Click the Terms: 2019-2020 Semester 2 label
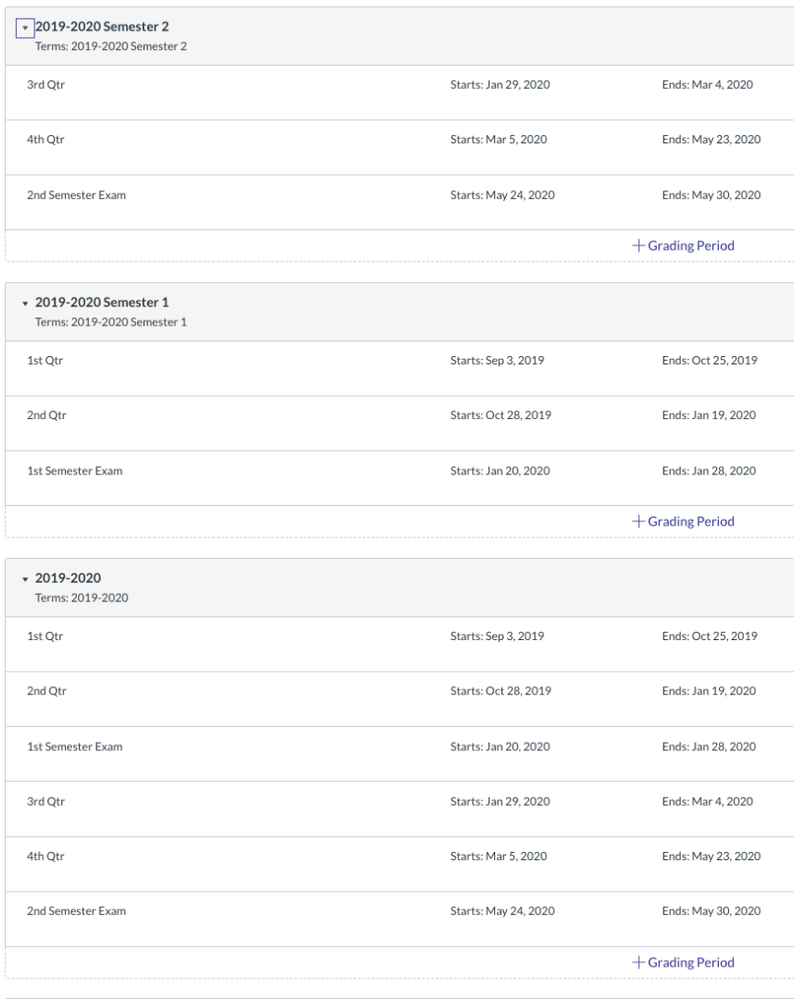794x999 pixels. [x=110, y=46]
